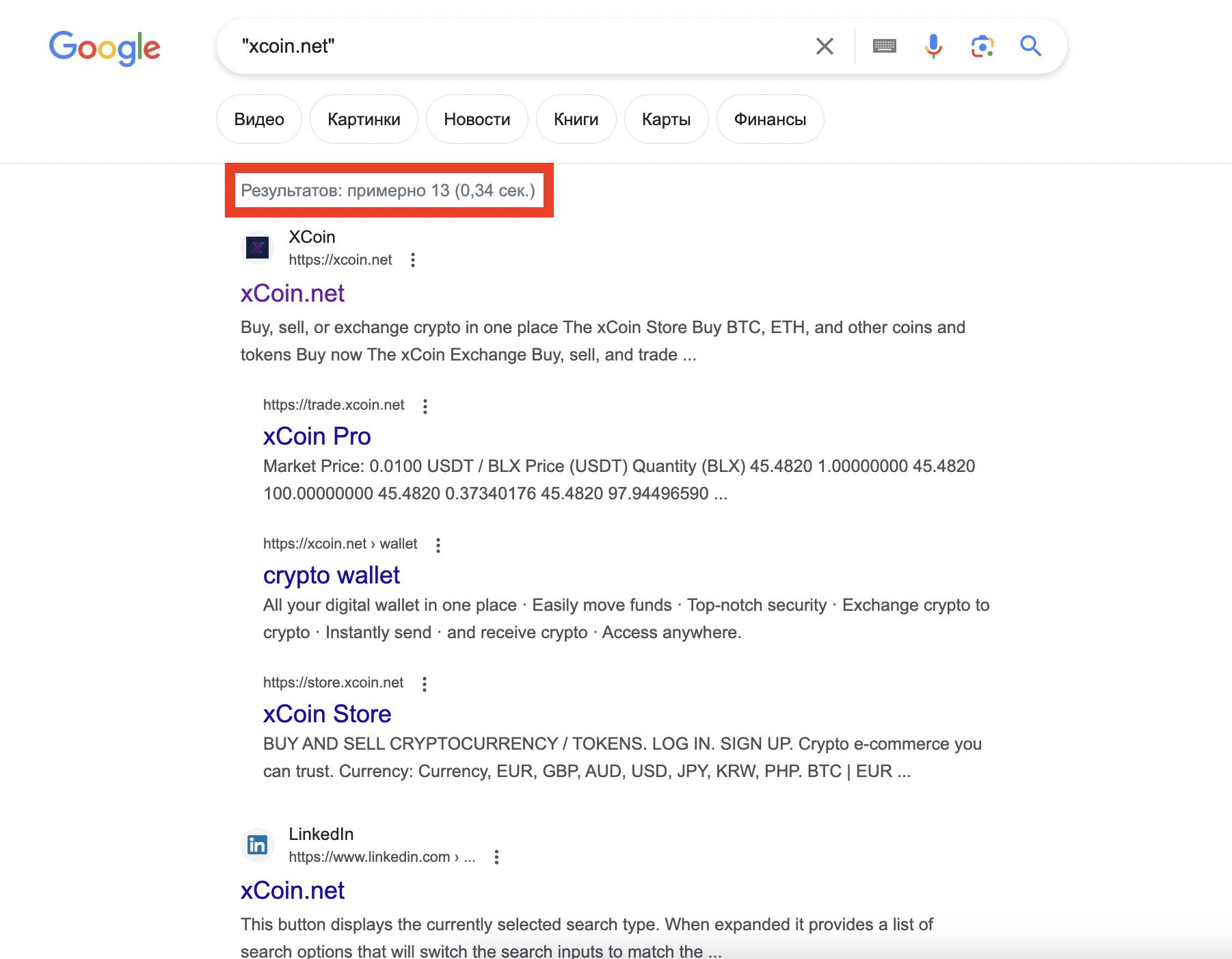Click the XCoin site name label

click(312, 237)
